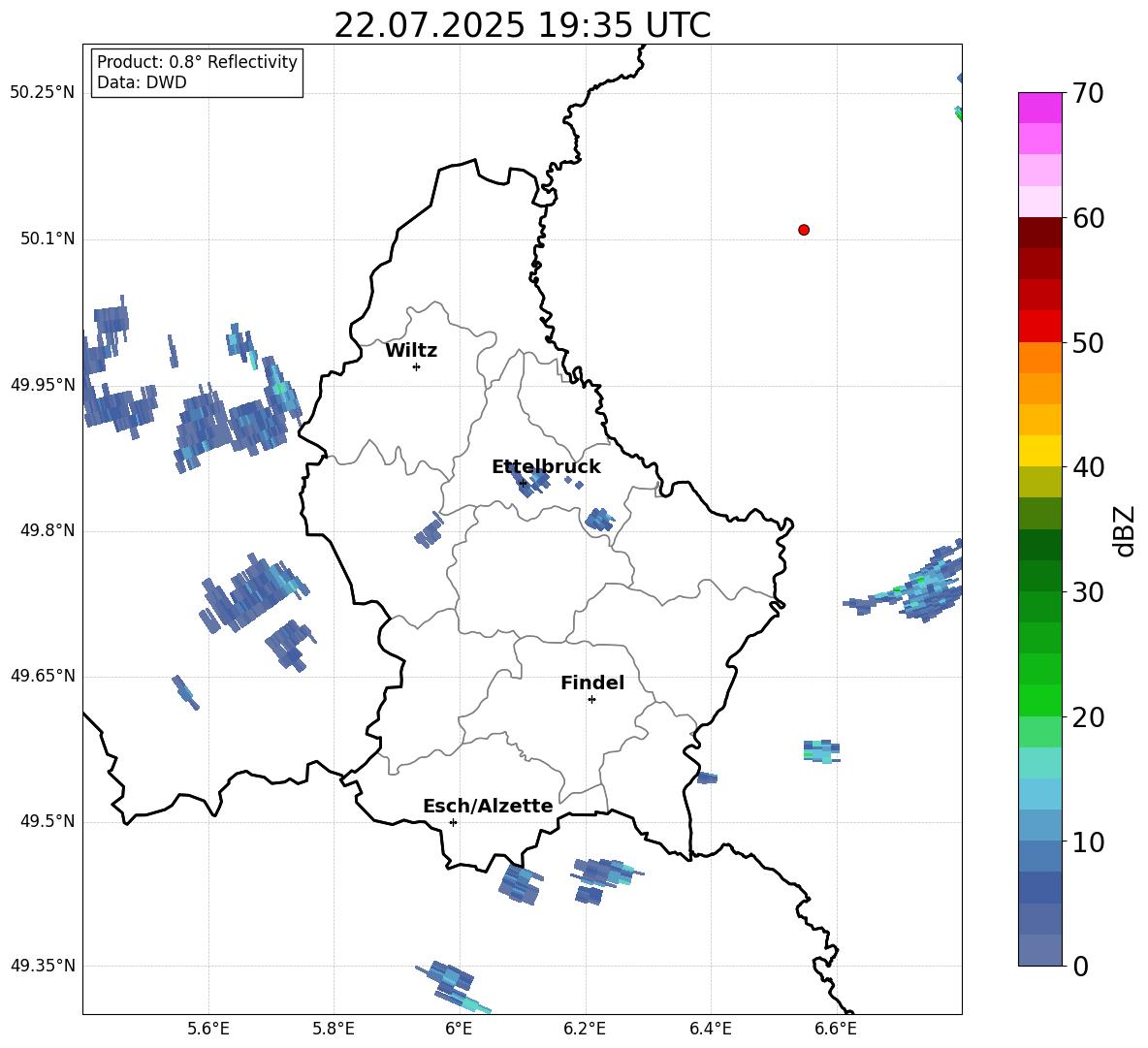Click the dBZ colorbar axis label
Viewport: 1148px width, 1048px height.
click(x=1126, y=530)
